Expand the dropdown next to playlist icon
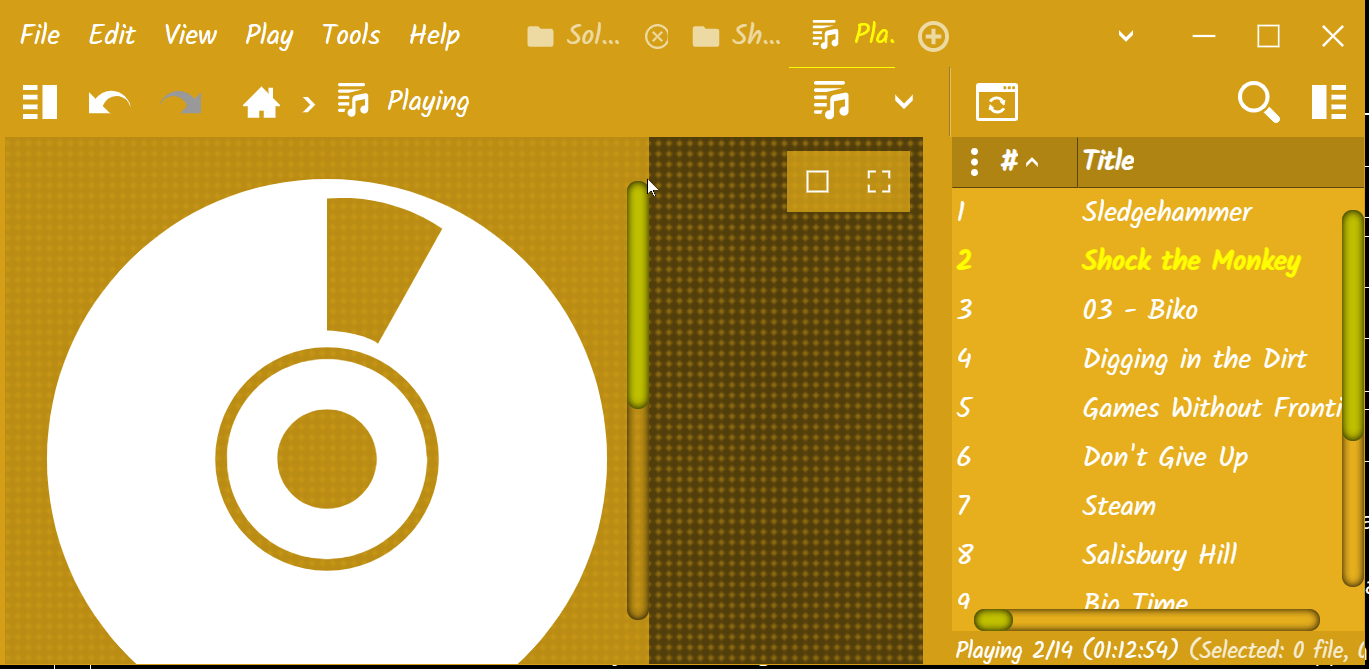This screenshot has width=1369, height=669. tap(904, 102)
